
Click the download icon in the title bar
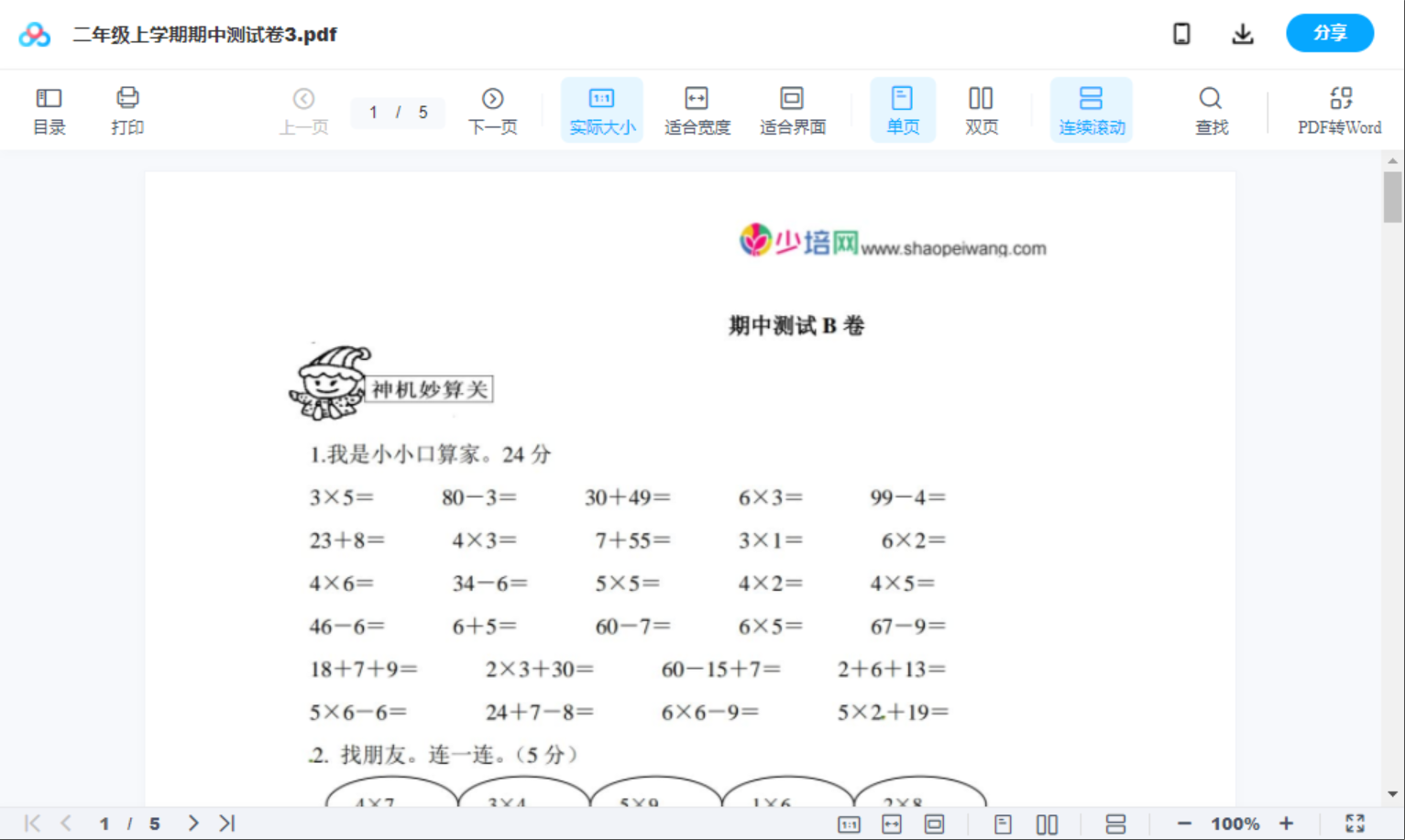click(1243, 33)
